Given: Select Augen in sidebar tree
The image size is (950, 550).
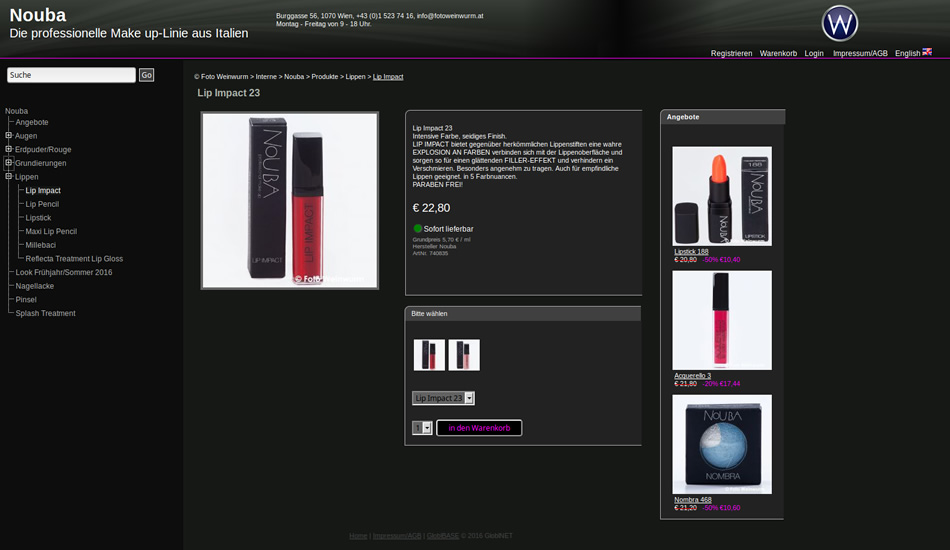Looking at the screenshot, I should click(26, 136).
